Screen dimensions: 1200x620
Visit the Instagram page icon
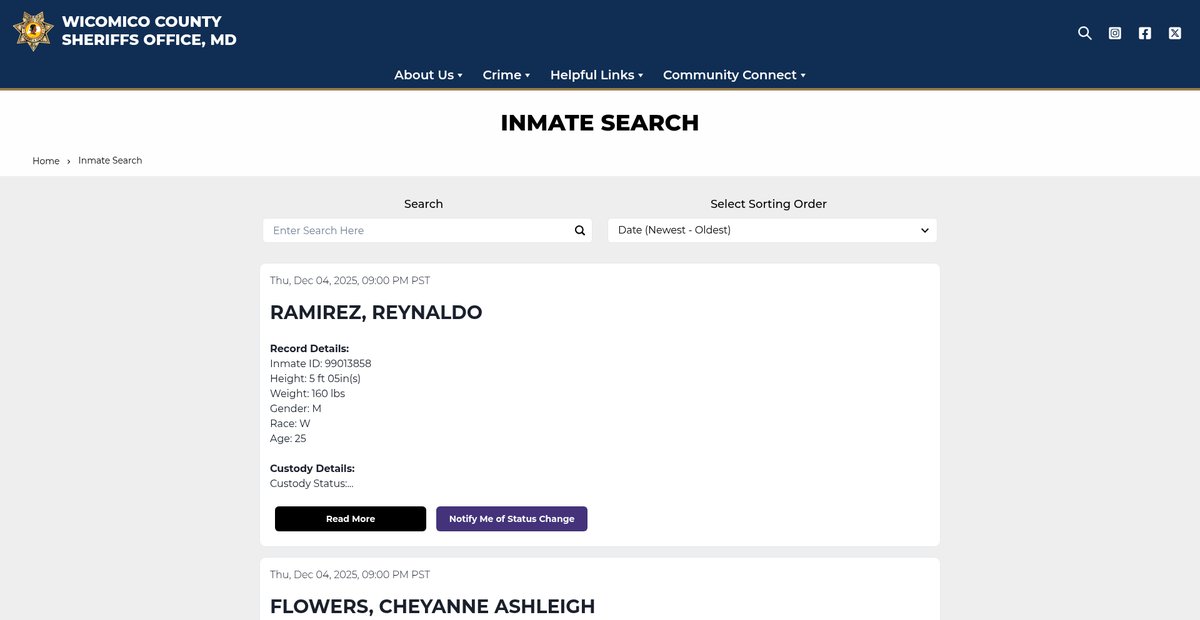coord(1115,33)
